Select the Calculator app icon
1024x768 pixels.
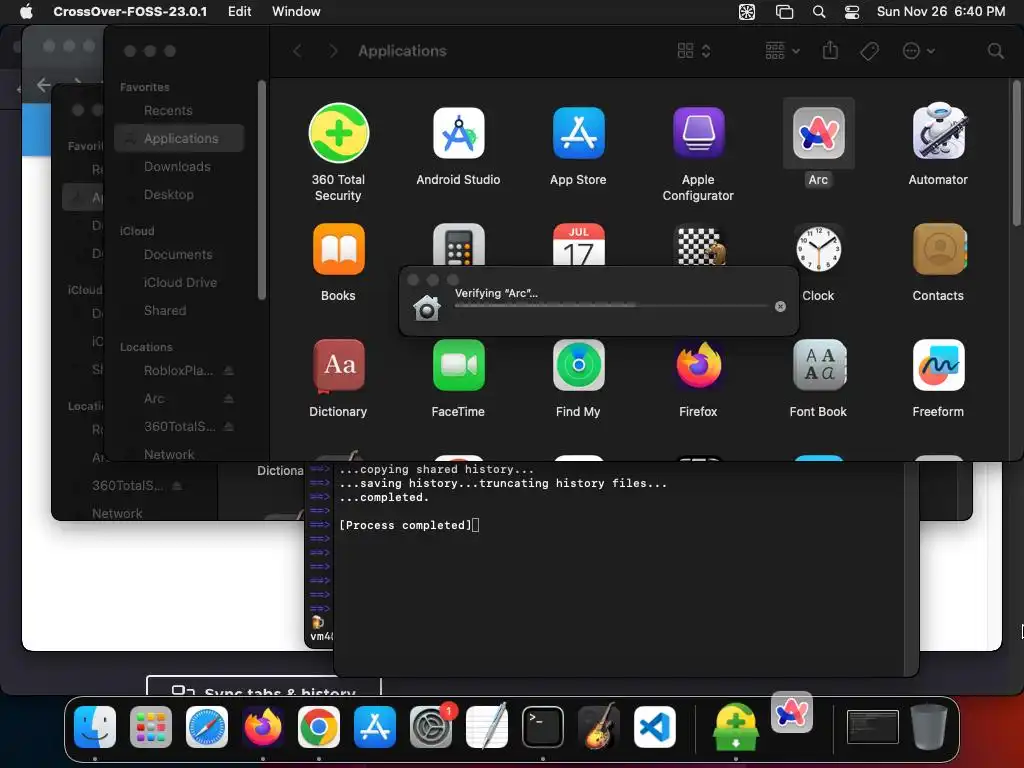(458, 244)
